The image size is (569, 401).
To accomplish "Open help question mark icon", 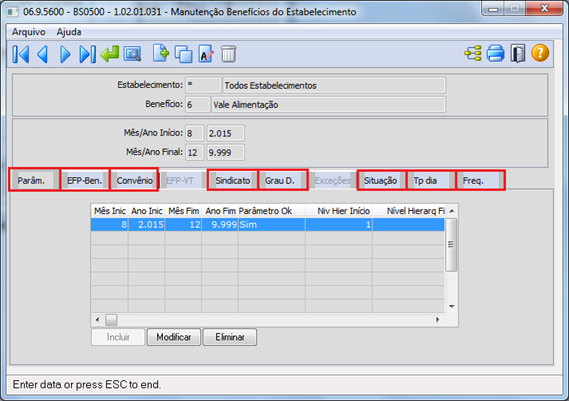I will click(x=540, y=53).
